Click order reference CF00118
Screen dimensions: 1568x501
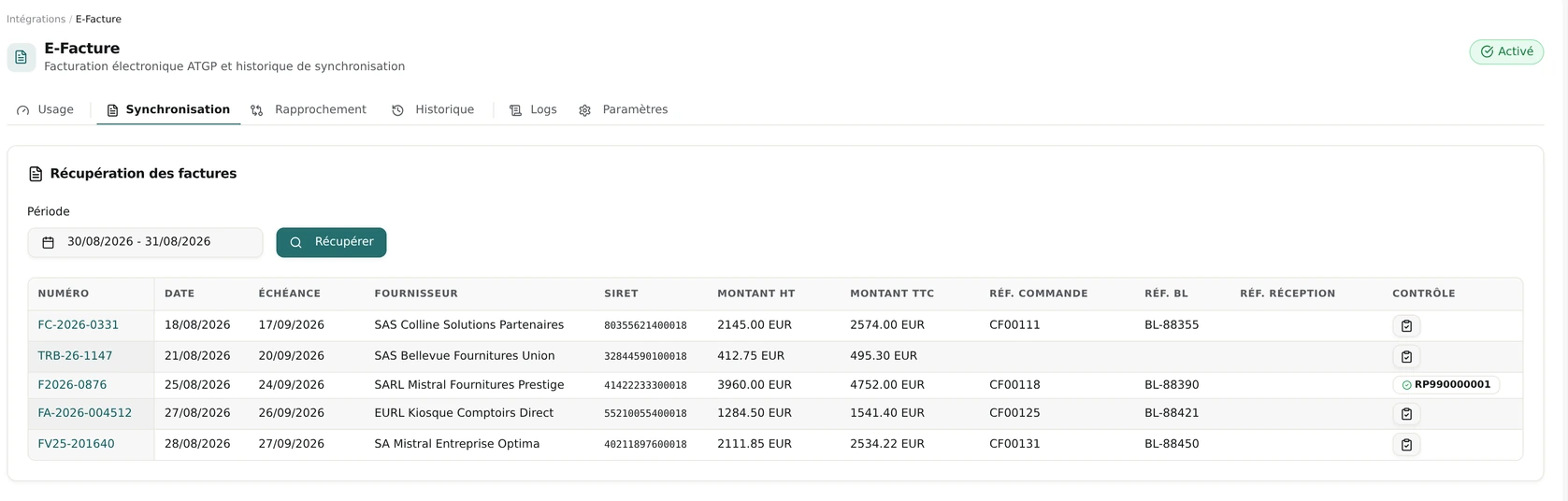coord(1014,385)
